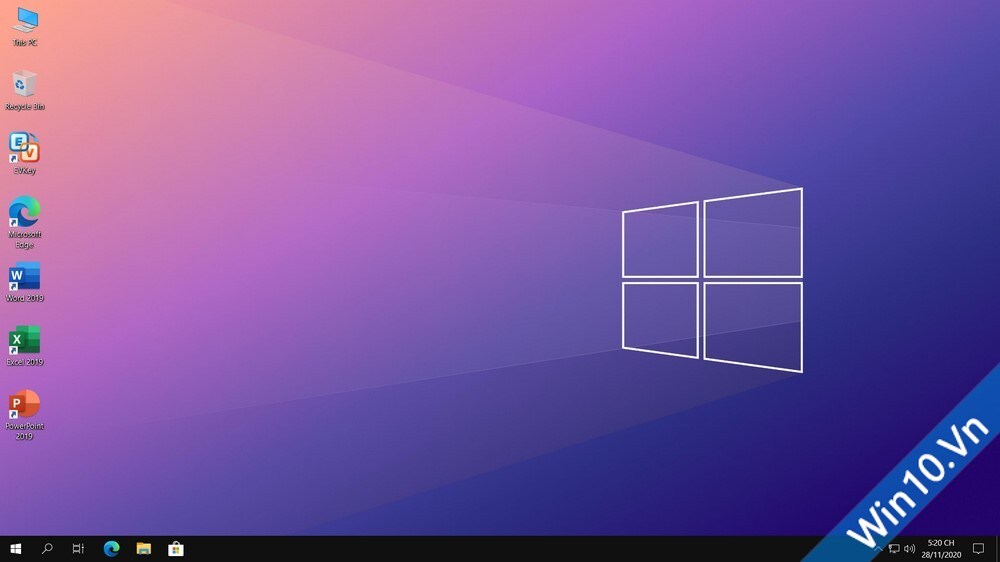Open Task View on the taskbar
The image size is (1000, 562).
(78, 549)
